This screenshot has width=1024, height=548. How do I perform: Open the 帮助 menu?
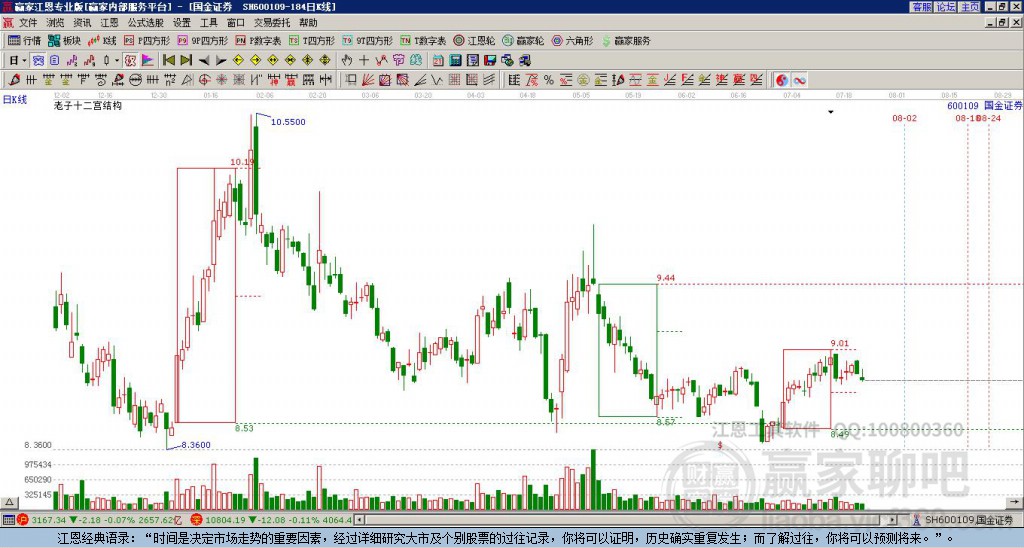click(308, 23)
